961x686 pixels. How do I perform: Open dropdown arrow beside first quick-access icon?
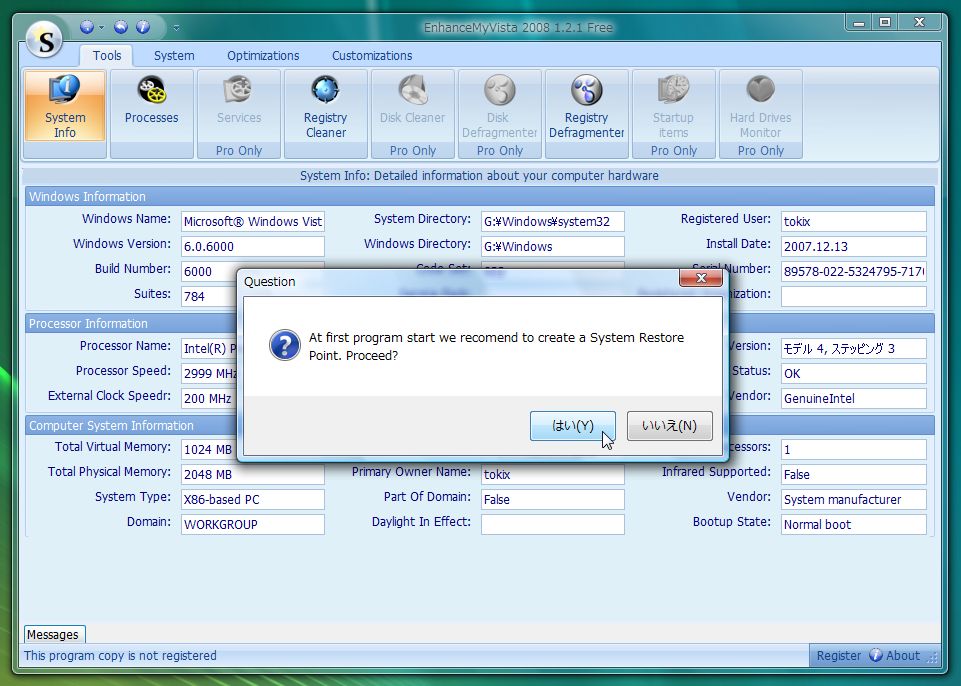tap(102, 28)
